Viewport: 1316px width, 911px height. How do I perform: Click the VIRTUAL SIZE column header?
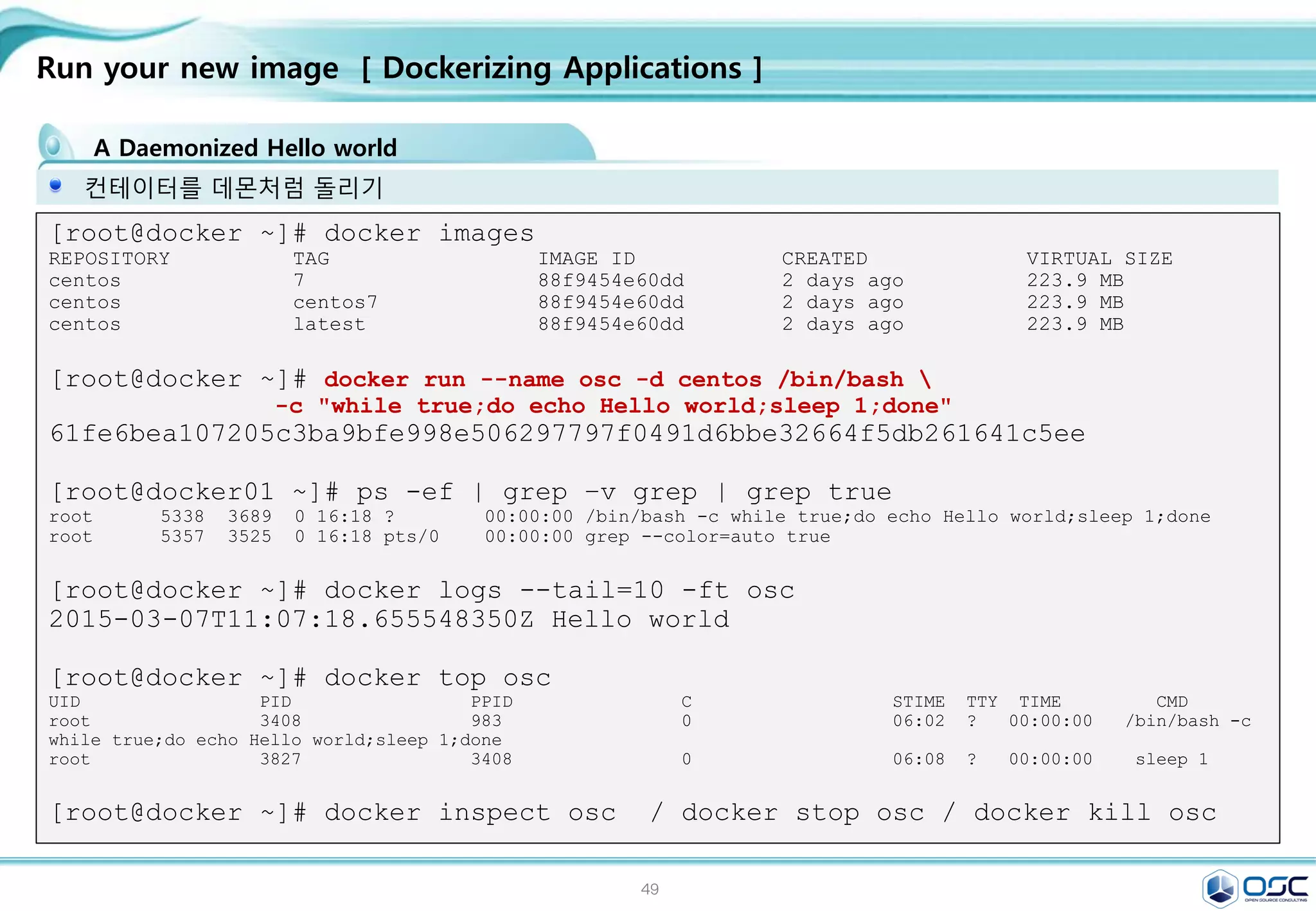tap(1099, 259)
